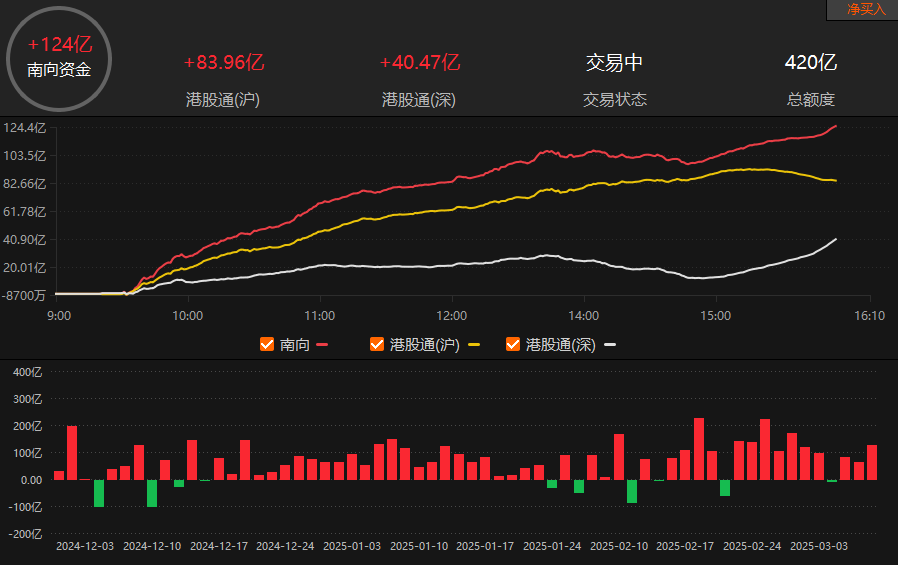
Task: Toggle the 港股通(沪) series checkbox
Action: point(377,344)
